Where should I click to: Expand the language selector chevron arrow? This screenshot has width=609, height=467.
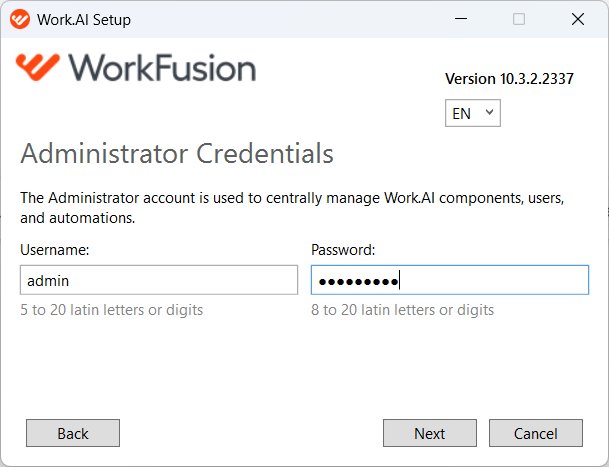click(489, 112)
